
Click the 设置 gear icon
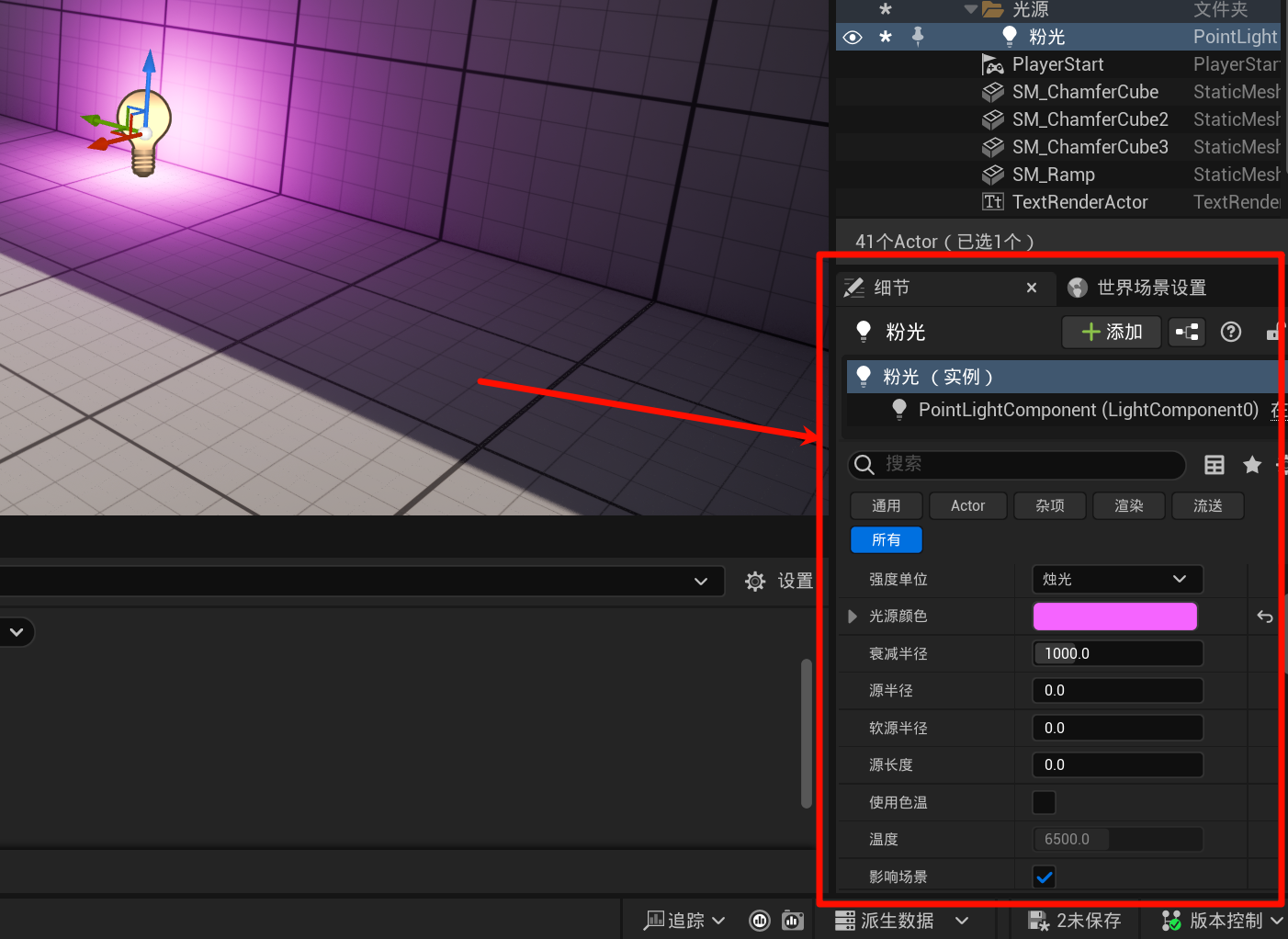click(x=755, y=581)
